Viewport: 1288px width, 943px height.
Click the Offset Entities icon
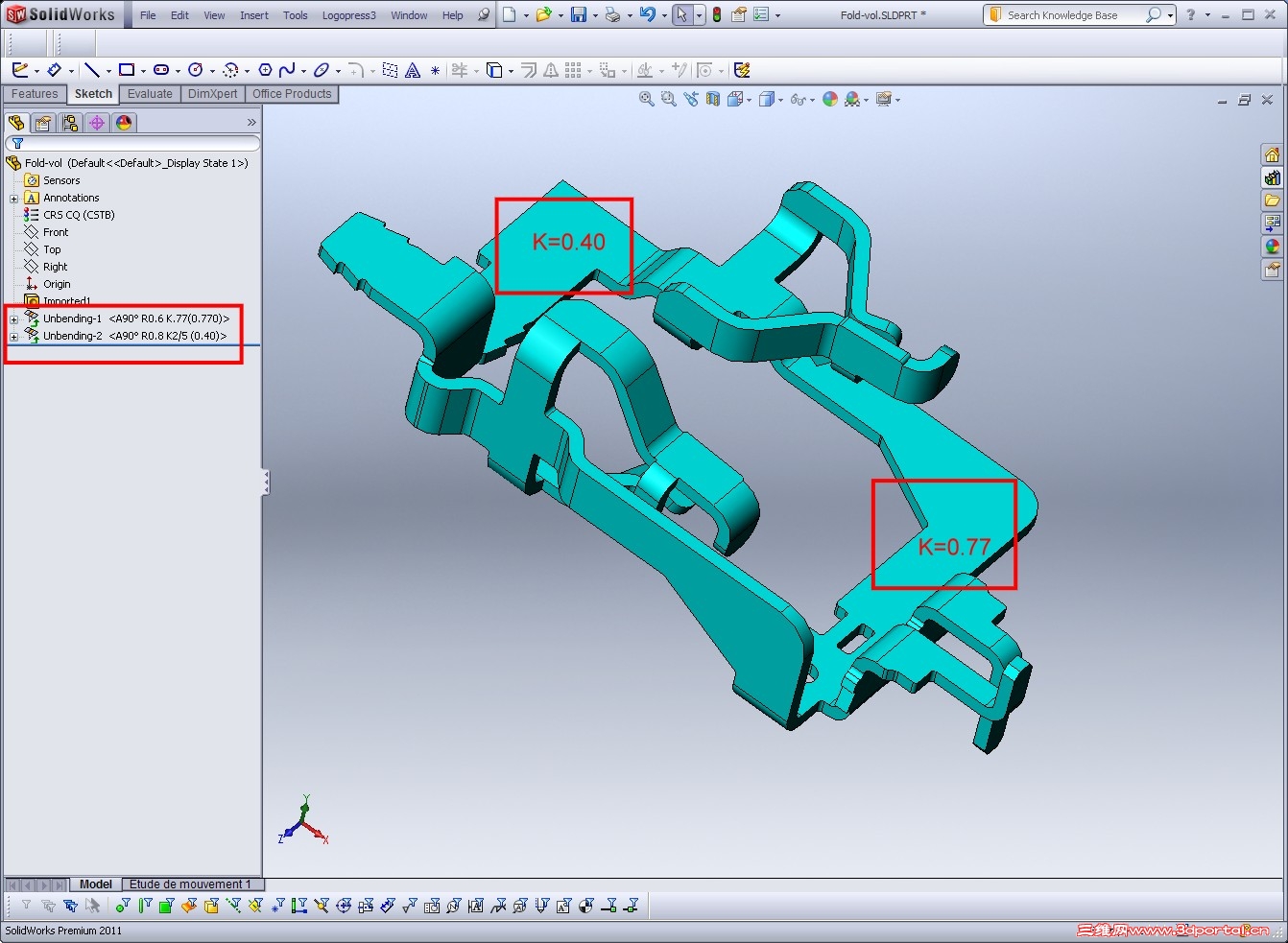point(529,70)
